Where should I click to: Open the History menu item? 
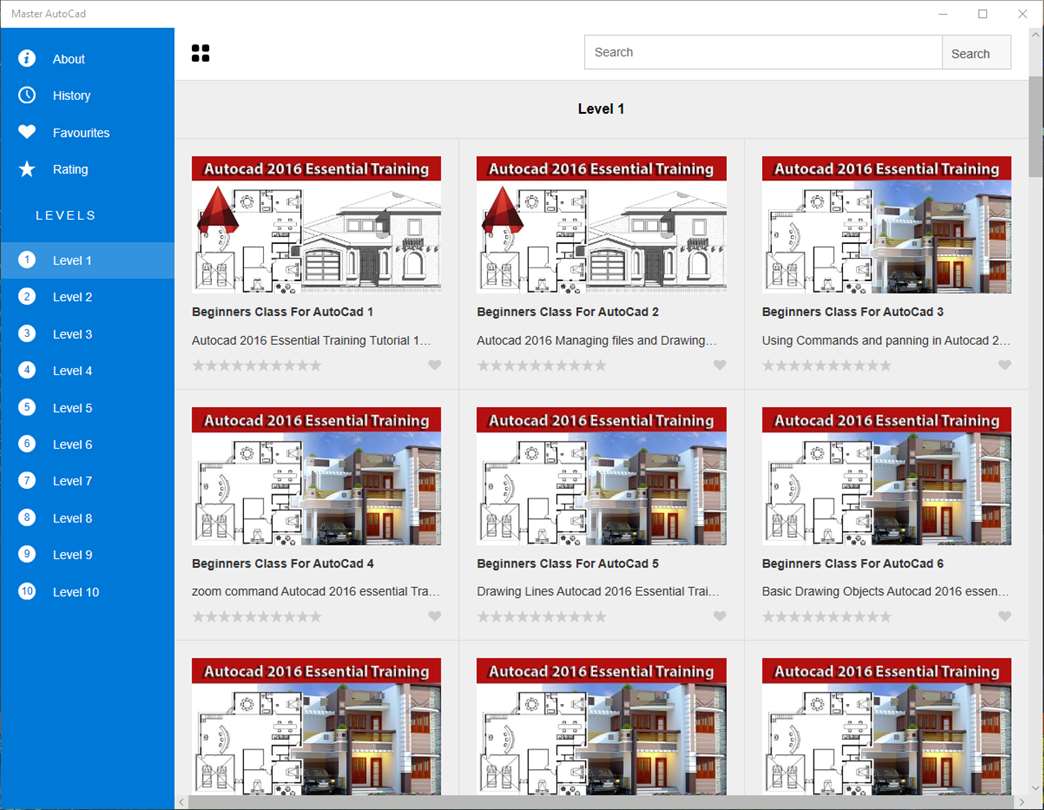(87, 95)
